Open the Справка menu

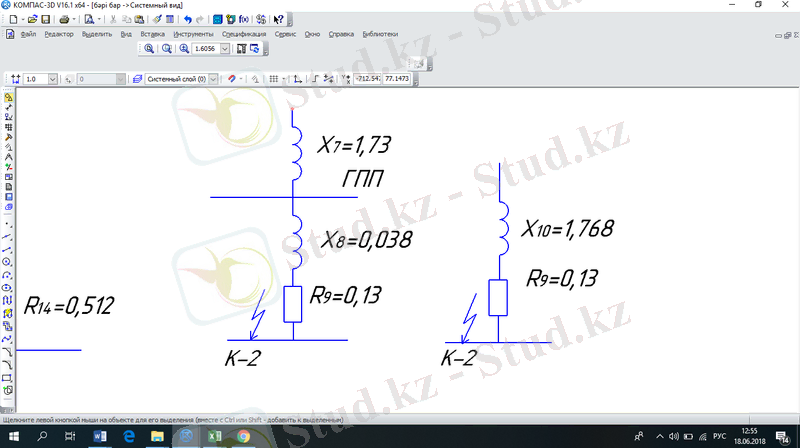tap(341, 34)
